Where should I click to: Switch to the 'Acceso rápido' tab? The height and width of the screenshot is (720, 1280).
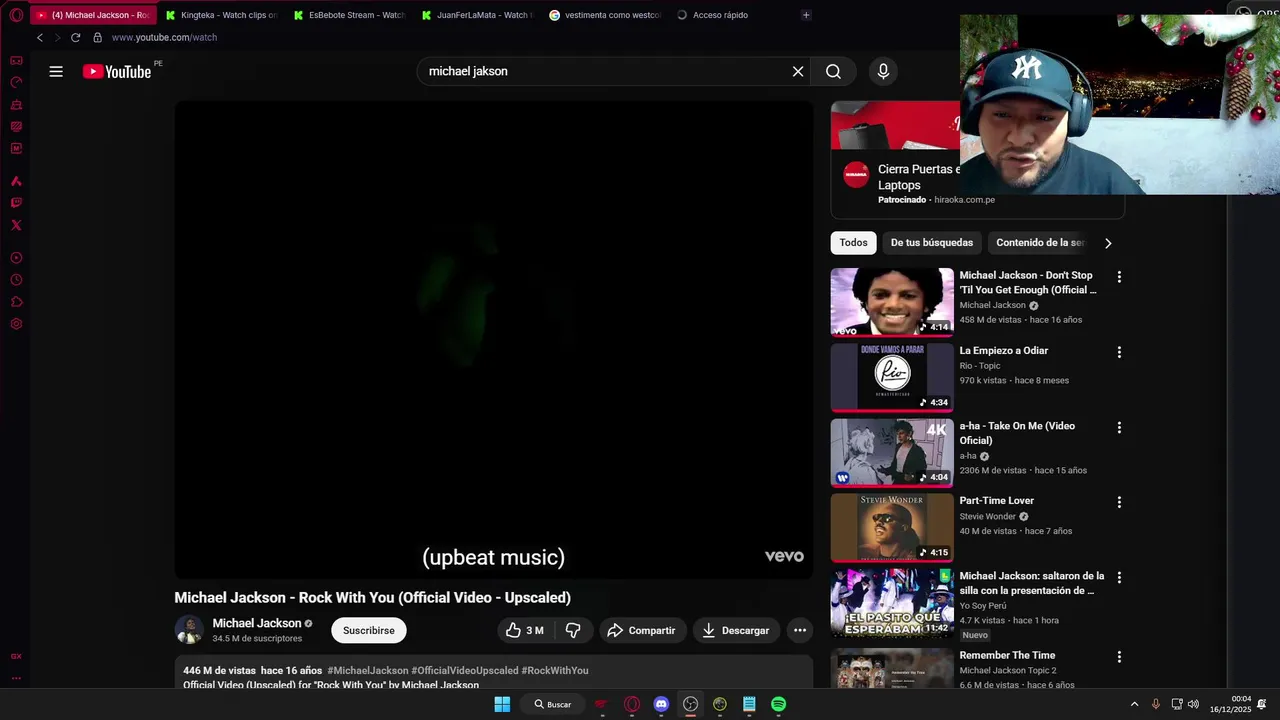pos(734,15)
